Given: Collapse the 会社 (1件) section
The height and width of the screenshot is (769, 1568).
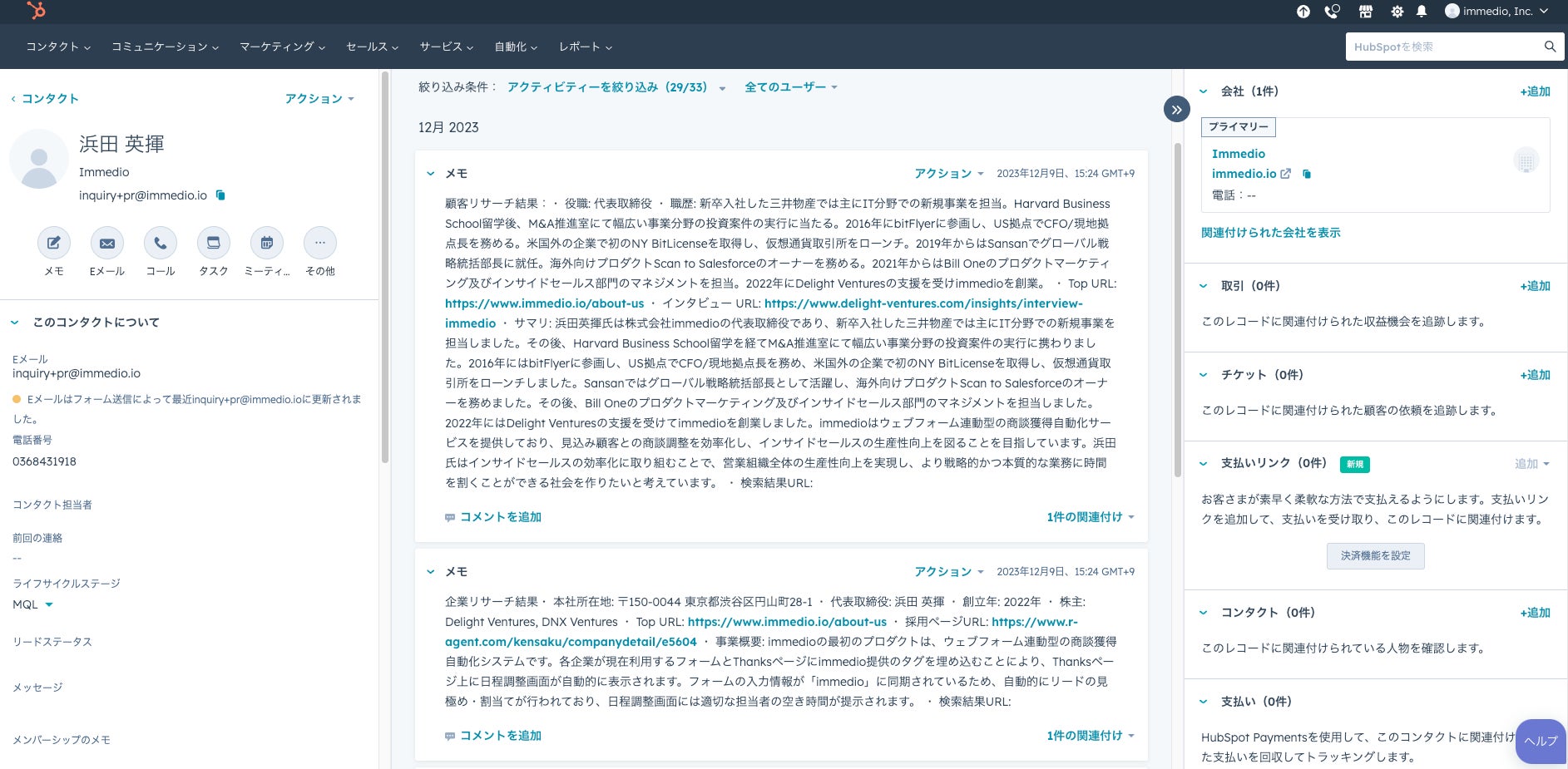Looking at the screenshot, I should coord(1203,91).
